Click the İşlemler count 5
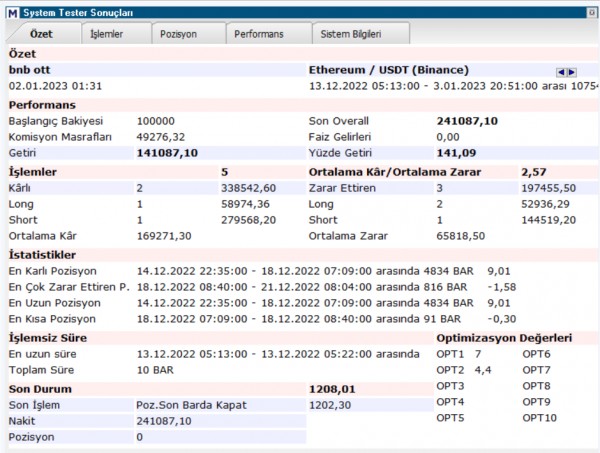The height and width of the screenshot is (453, 600). [225, 172]
